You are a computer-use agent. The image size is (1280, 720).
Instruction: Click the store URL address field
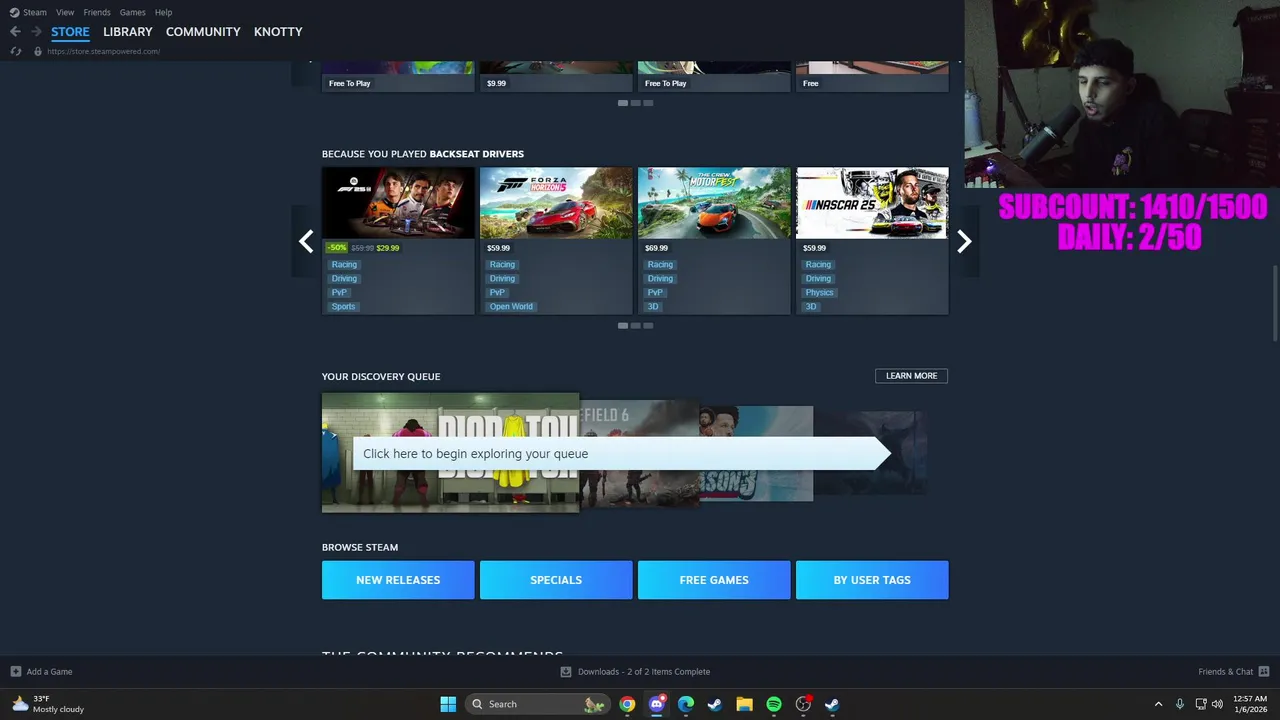[104, 51]
